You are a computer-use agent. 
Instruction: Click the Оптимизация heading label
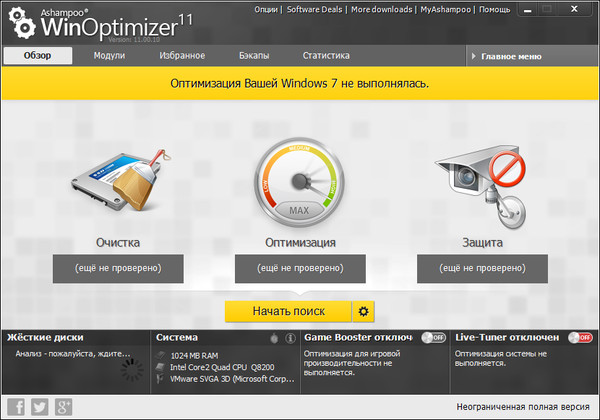300,243
